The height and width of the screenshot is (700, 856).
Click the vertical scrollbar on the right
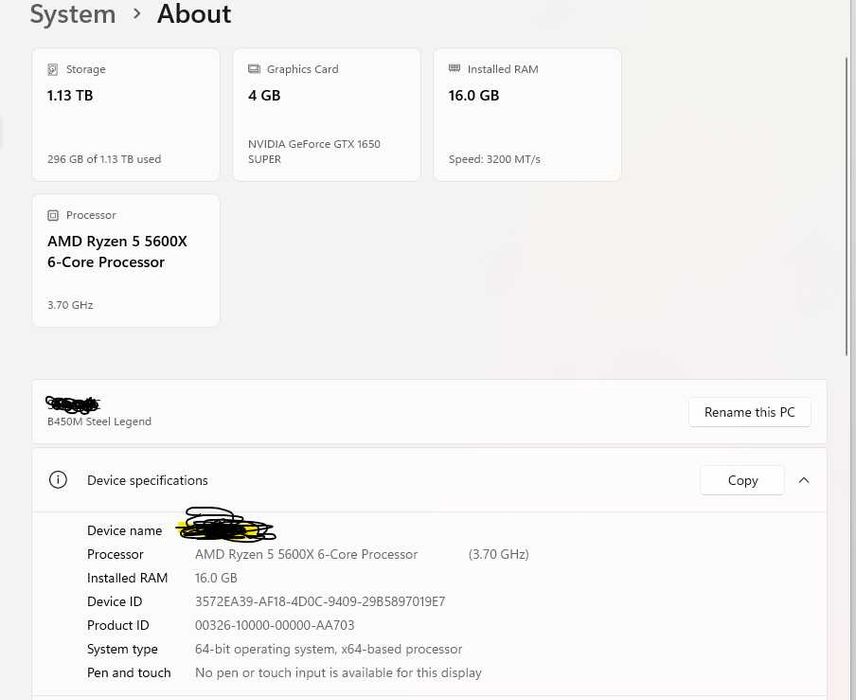(847, 205)
